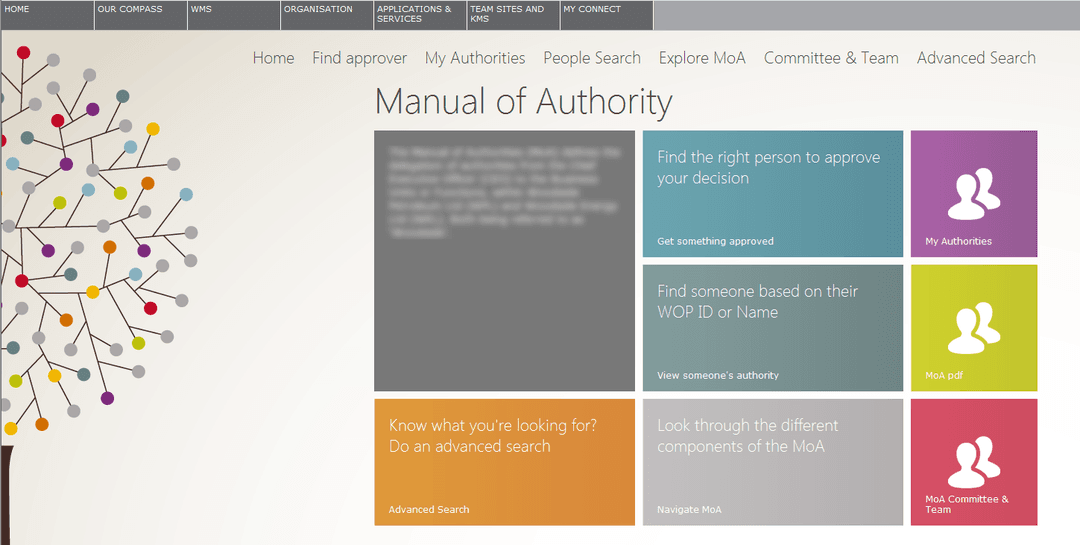The height and width of the screenshot is (545, 1080).
Task: Select Explore MoA in navigation
Action: coord(702,58)
